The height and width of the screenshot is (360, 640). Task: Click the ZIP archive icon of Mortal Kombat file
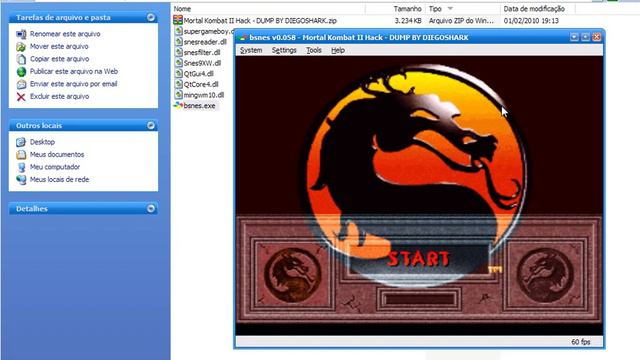tap(178, 20)
